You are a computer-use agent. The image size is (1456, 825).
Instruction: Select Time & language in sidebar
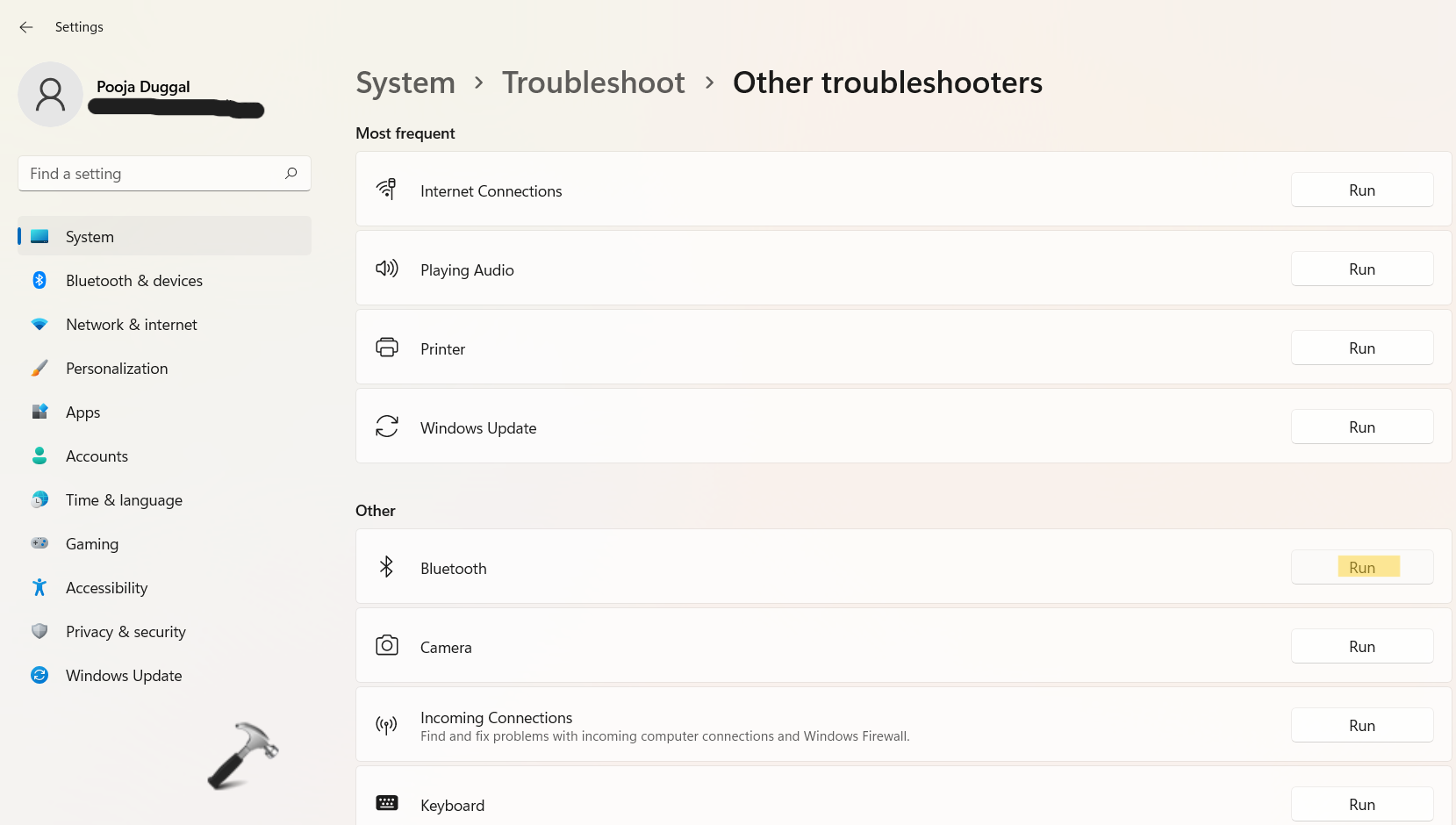coord(124,500)
